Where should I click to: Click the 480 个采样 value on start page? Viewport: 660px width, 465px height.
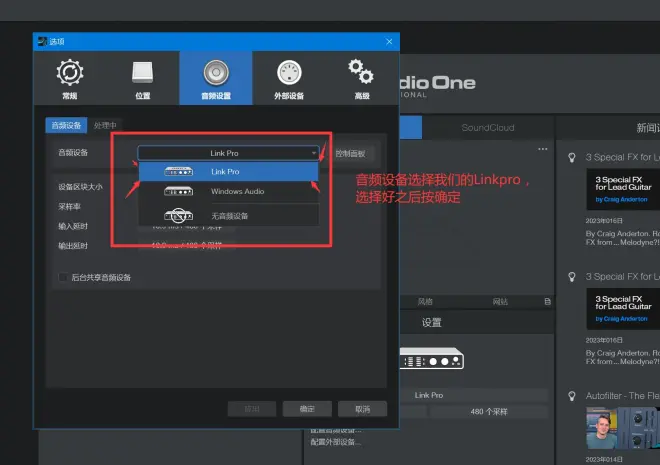tap(489, 412)
